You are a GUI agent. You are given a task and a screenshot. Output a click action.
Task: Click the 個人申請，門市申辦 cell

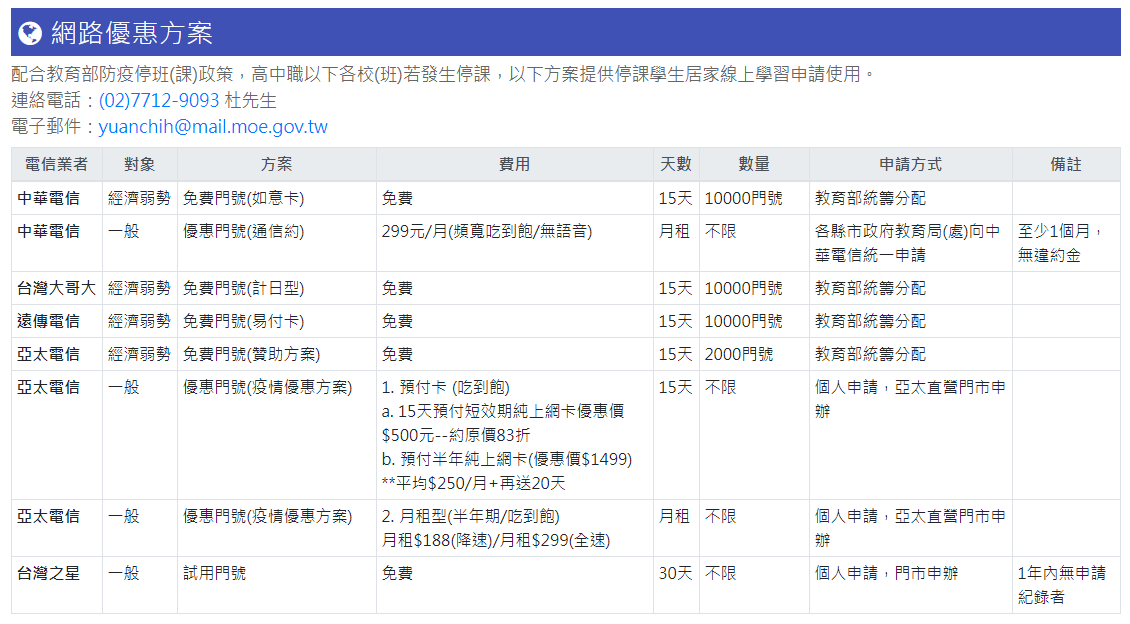[x=911, y=585]
